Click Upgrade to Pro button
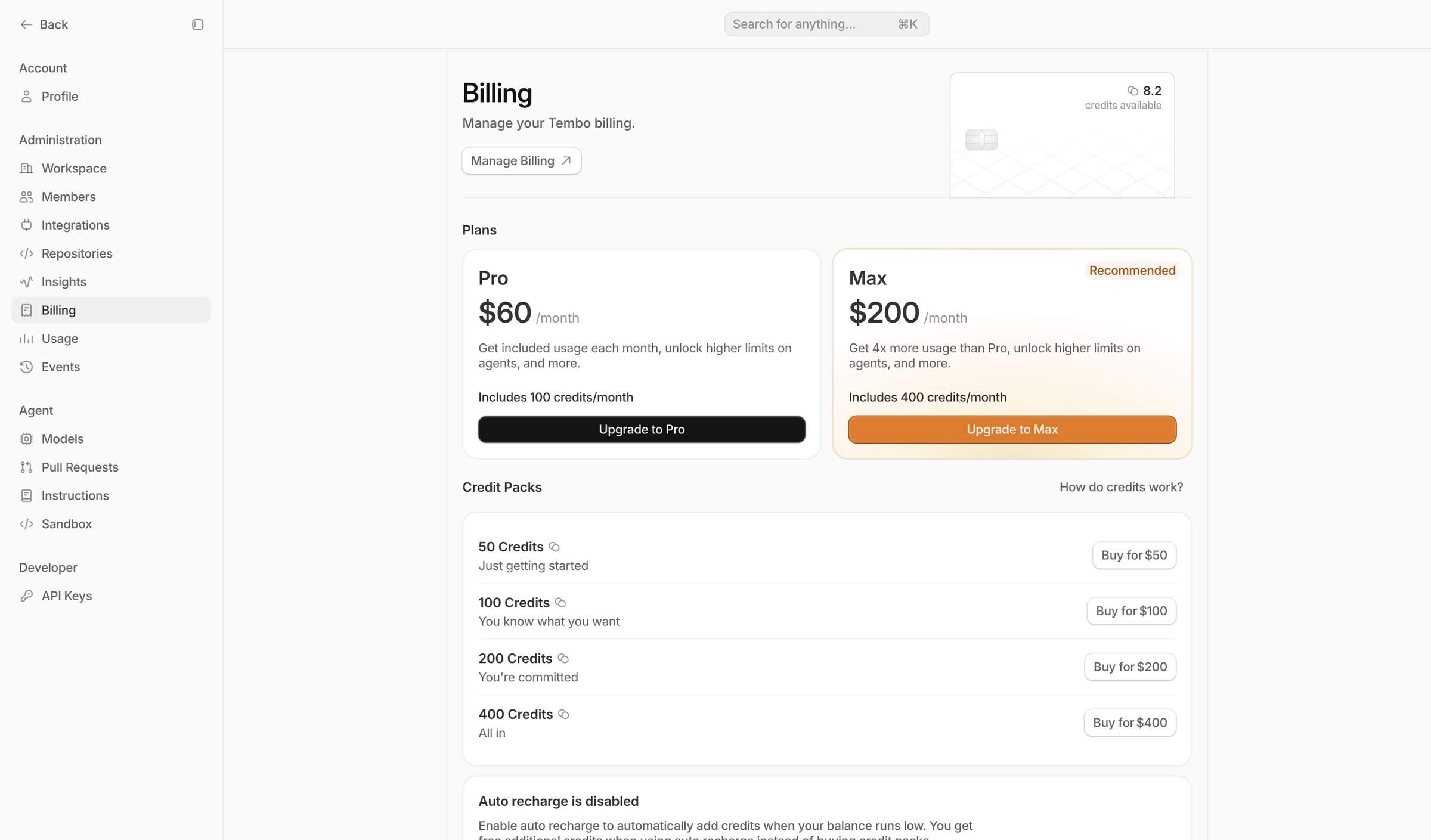 (642, 429)
